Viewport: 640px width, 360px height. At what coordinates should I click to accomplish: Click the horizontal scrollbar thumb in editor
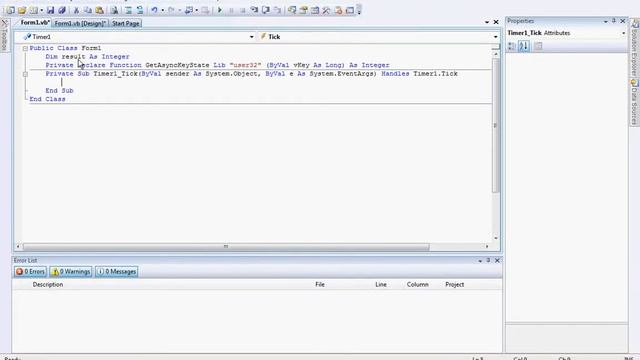point(226,247)
